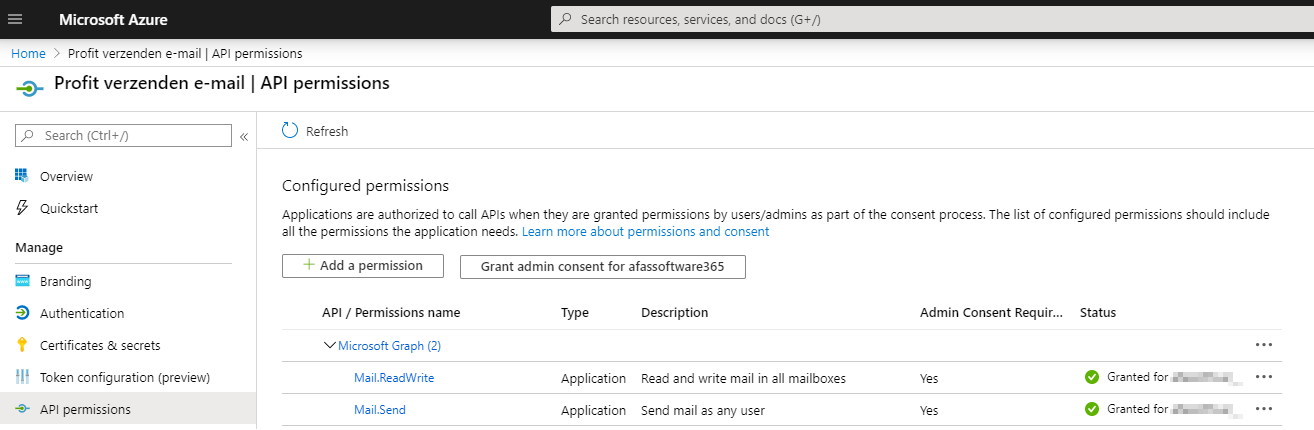
Task: Click breadcrumb 'Profit verzenden e-mail | API permissions'
Action: pyautogui.click(x=185, y=53)
